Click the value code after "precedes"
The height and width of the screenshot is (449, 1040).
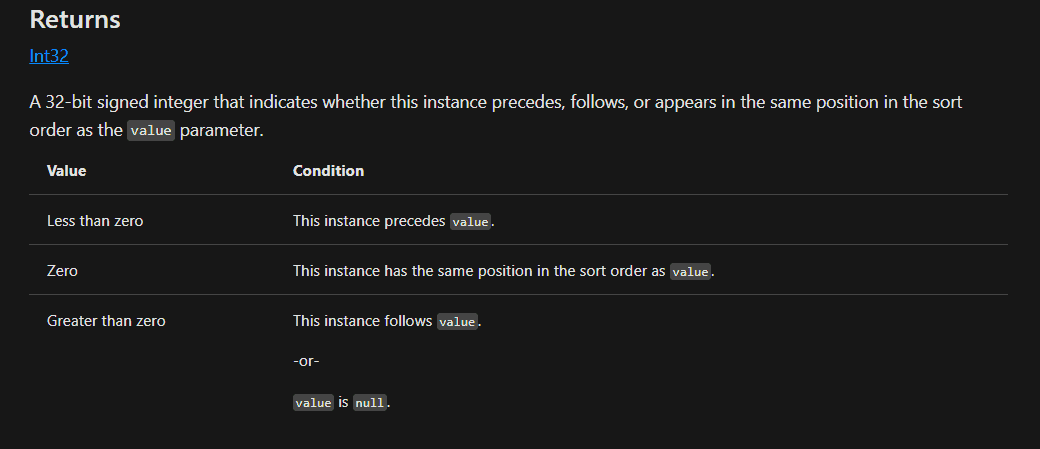pyautogui.click(x=470, y=222)
